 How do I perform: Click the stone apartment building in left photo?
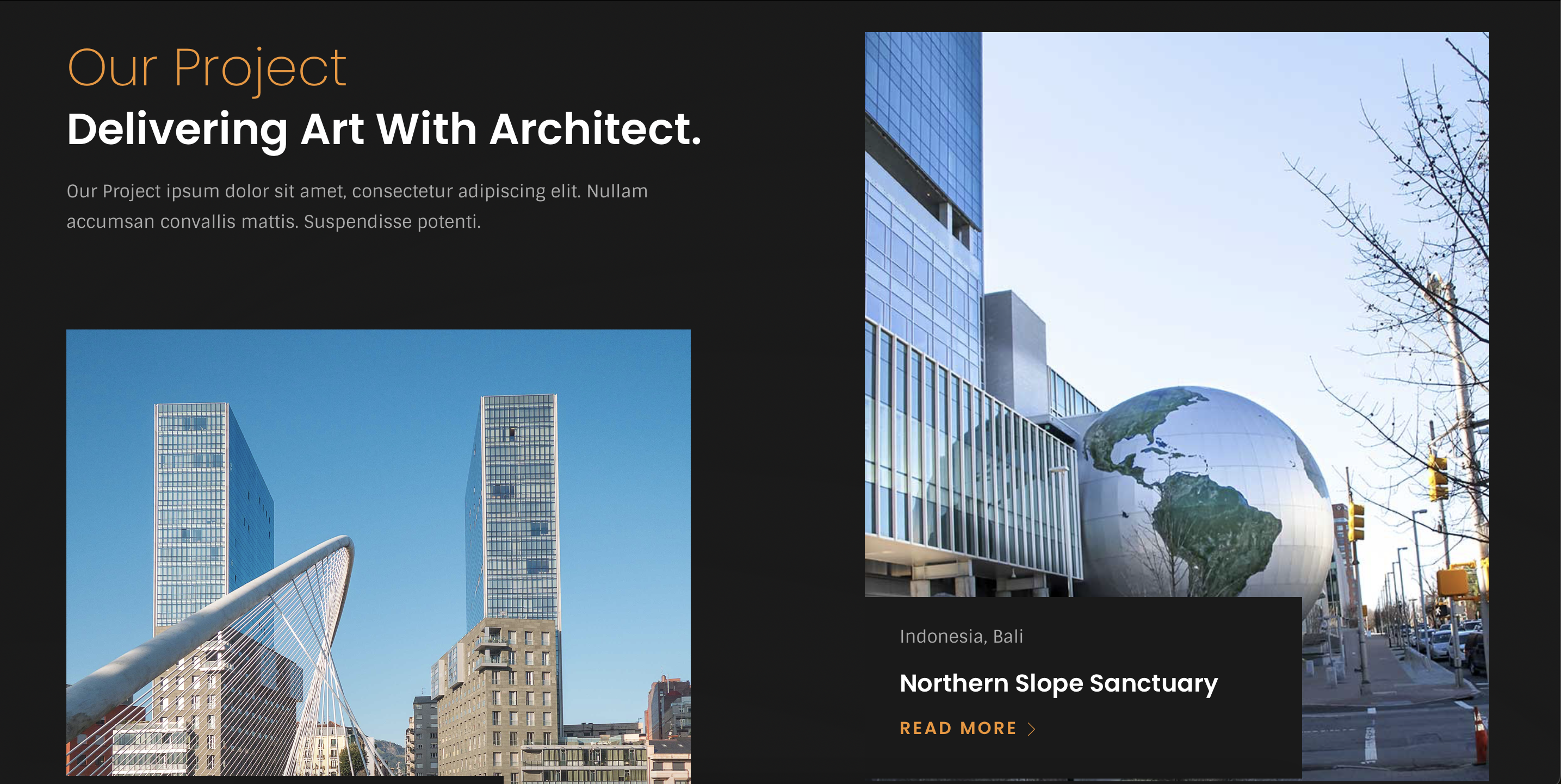pos(497,697)
